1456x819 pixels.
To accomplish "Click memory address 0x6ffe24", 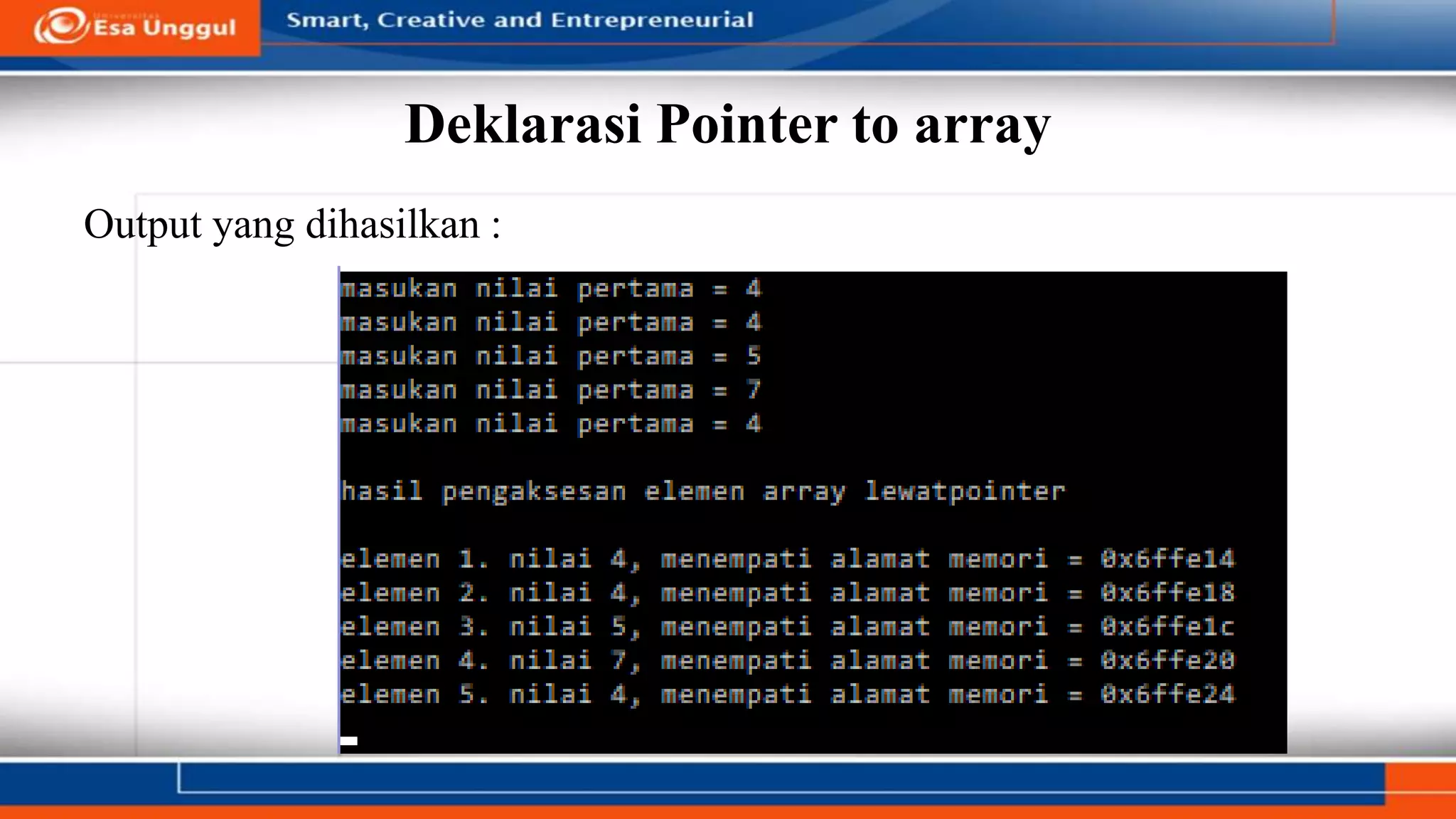I will click(1168, 695).
